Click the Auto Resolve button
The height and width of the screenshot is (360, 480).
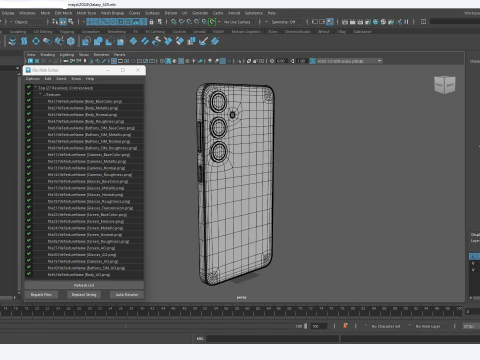[127, 295]
